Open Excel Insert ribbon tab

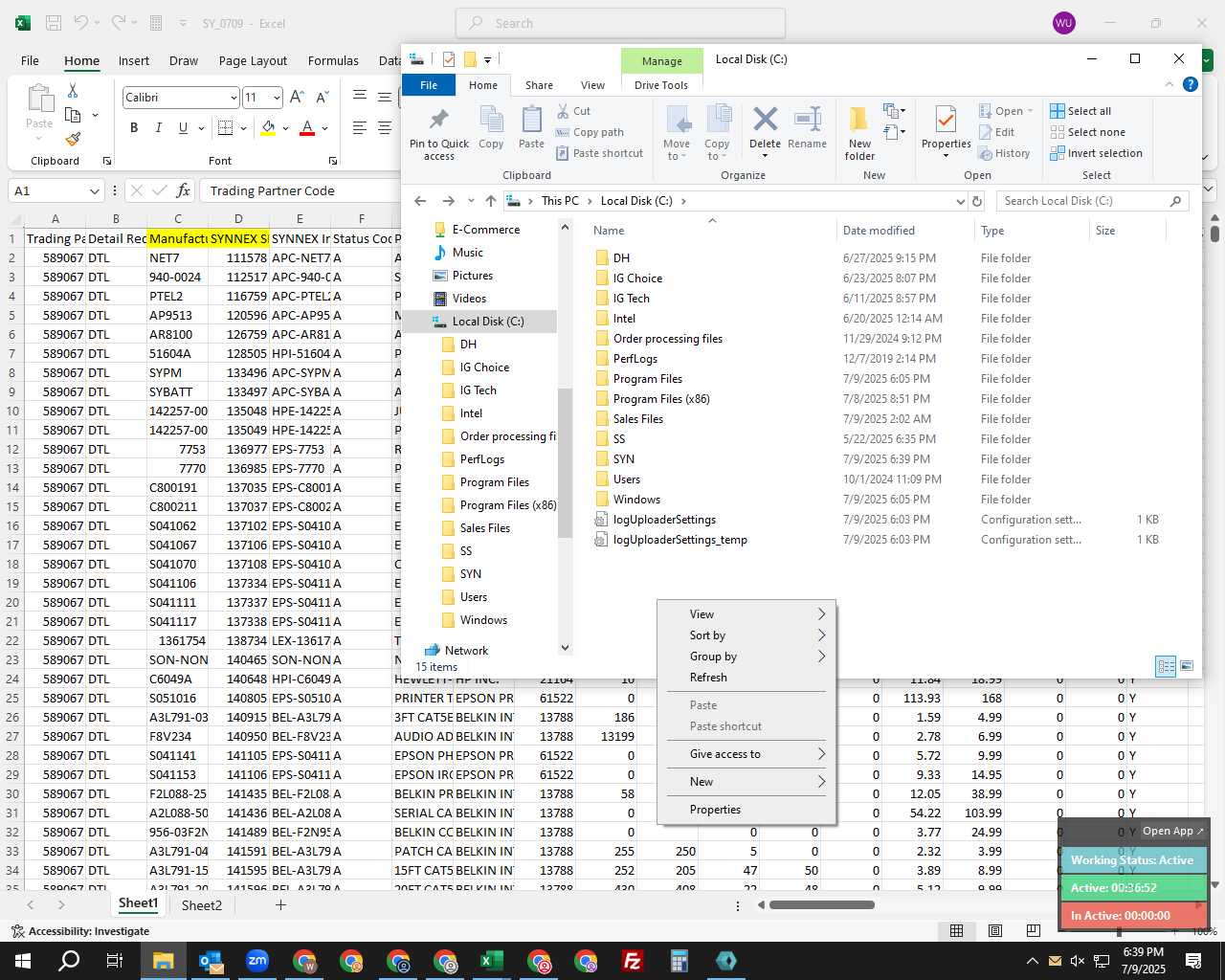pos(134,60)
